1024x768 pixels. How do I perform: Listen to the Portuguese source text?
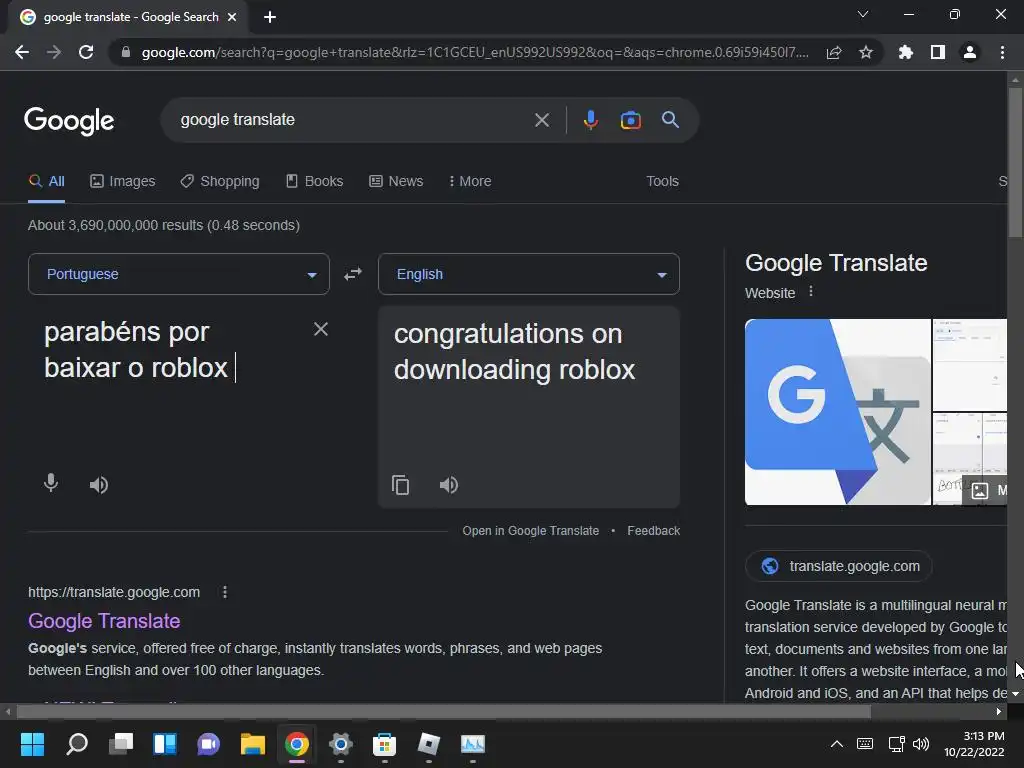pos(99,485)
